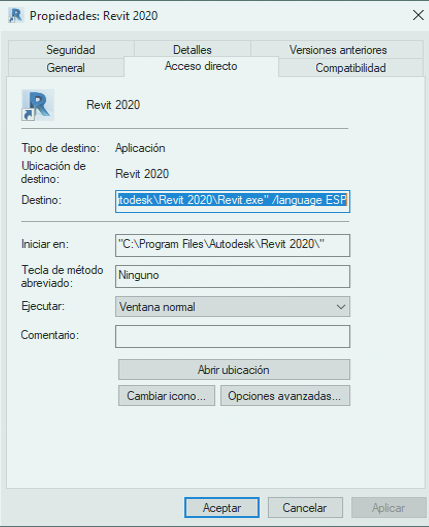This screenshot has height=527, width=429.
Task: Click the Ejecutar label
Action: (43, 306)
